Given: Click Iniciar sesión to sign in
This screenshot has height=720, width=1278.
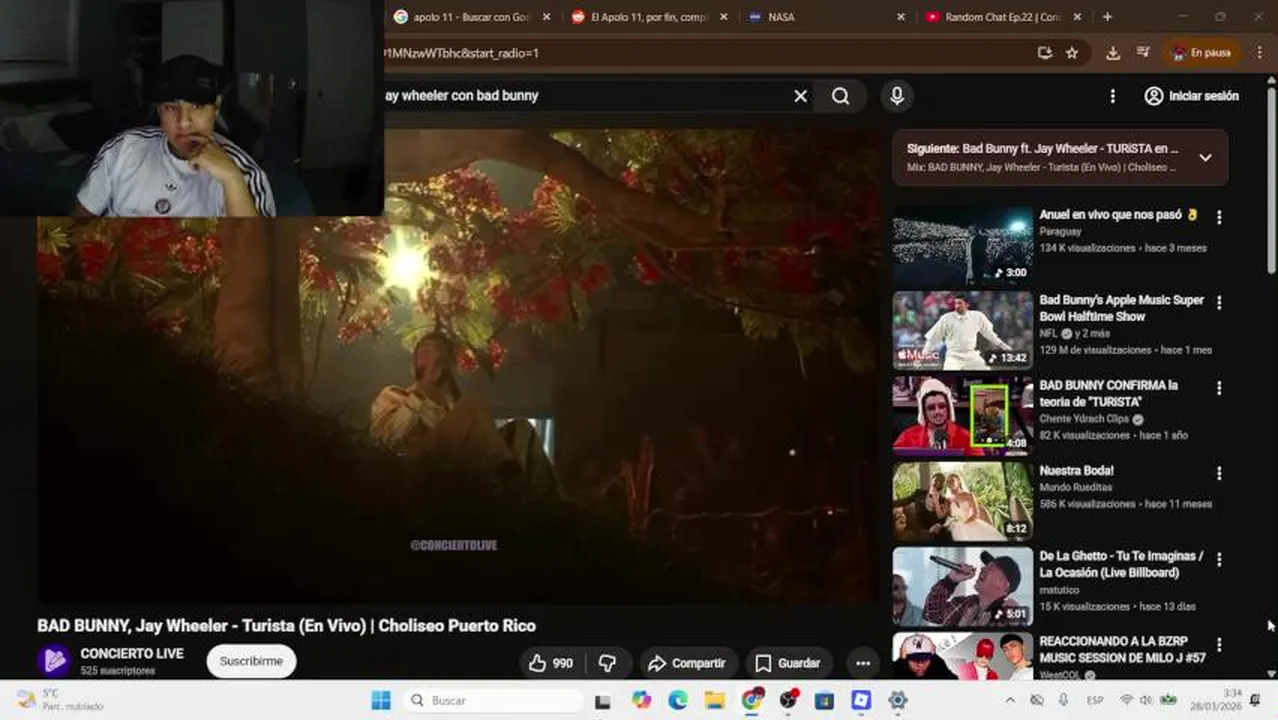Looking at the screenshot, I should [x=1191, y=96].
